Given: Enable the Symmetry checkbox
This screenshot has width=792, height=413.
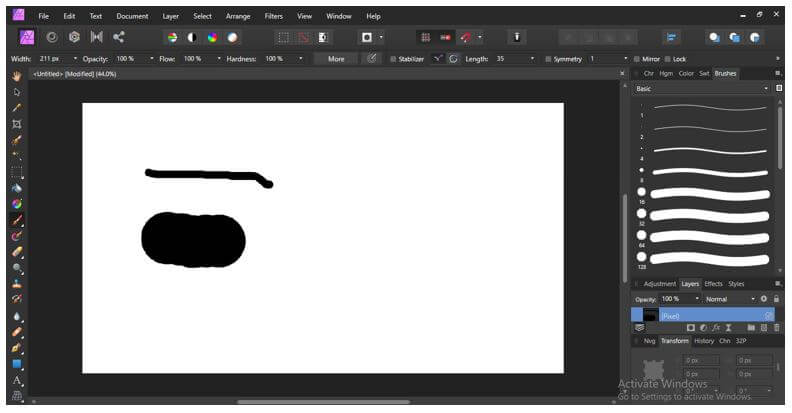Looking at the screenshot, I should 548,59.
